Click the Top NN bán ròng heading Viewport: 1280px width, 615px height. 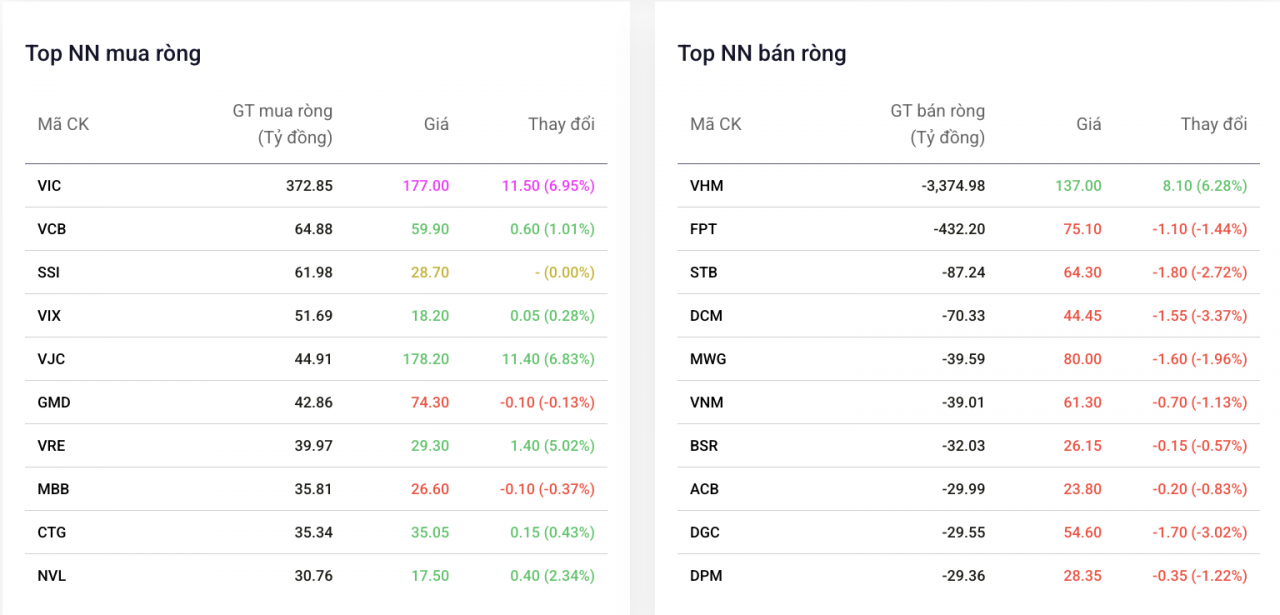(762, 54)
